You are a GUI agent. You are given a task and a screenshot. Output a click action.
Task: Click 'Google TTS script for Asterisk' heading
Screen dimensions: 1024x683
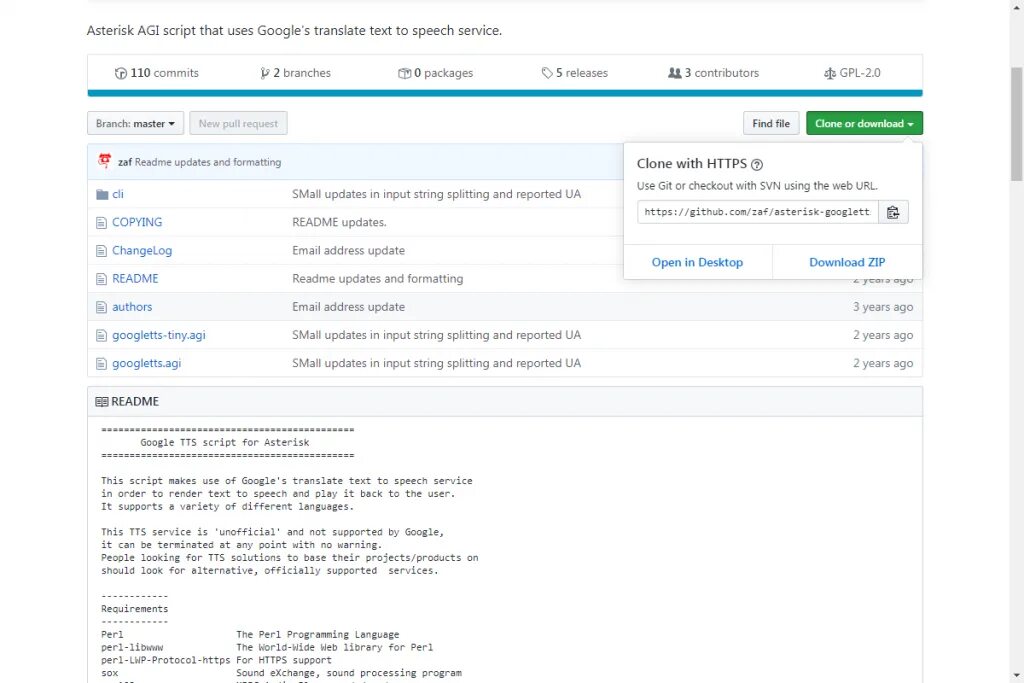[x=225, y=443]
